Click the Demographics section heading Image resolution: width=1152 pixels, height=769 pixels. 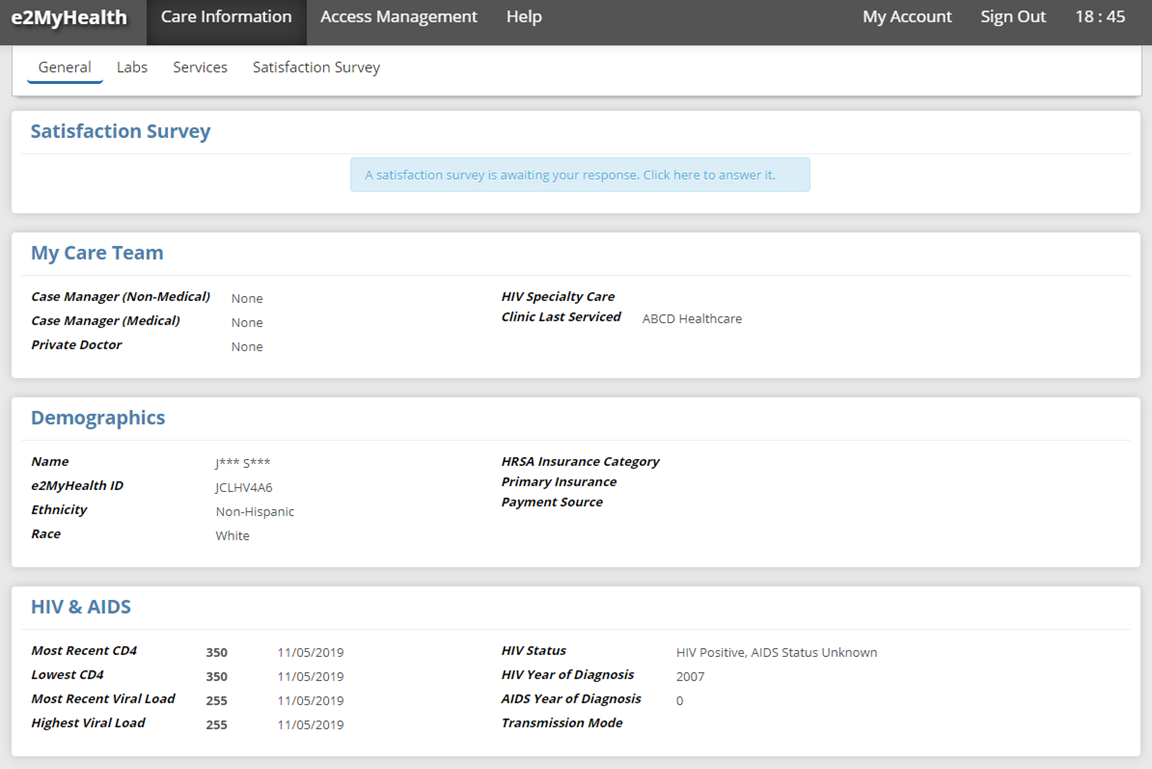click(98, 418)
